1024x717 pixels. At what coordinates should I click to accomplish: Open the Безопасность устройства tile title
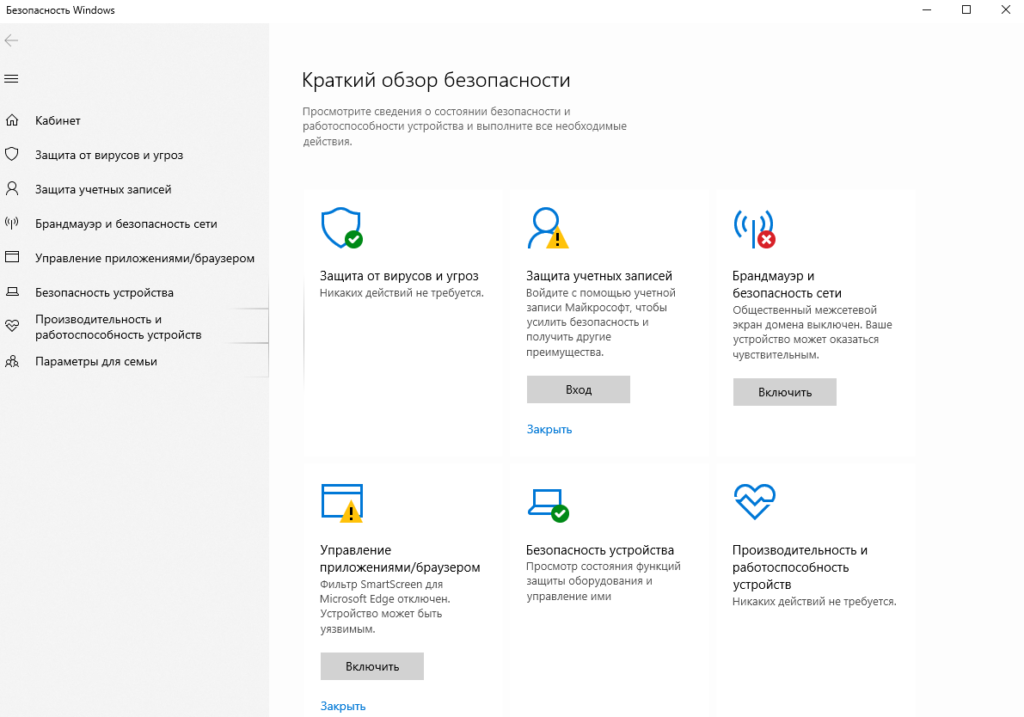click(x=600, y=550)
